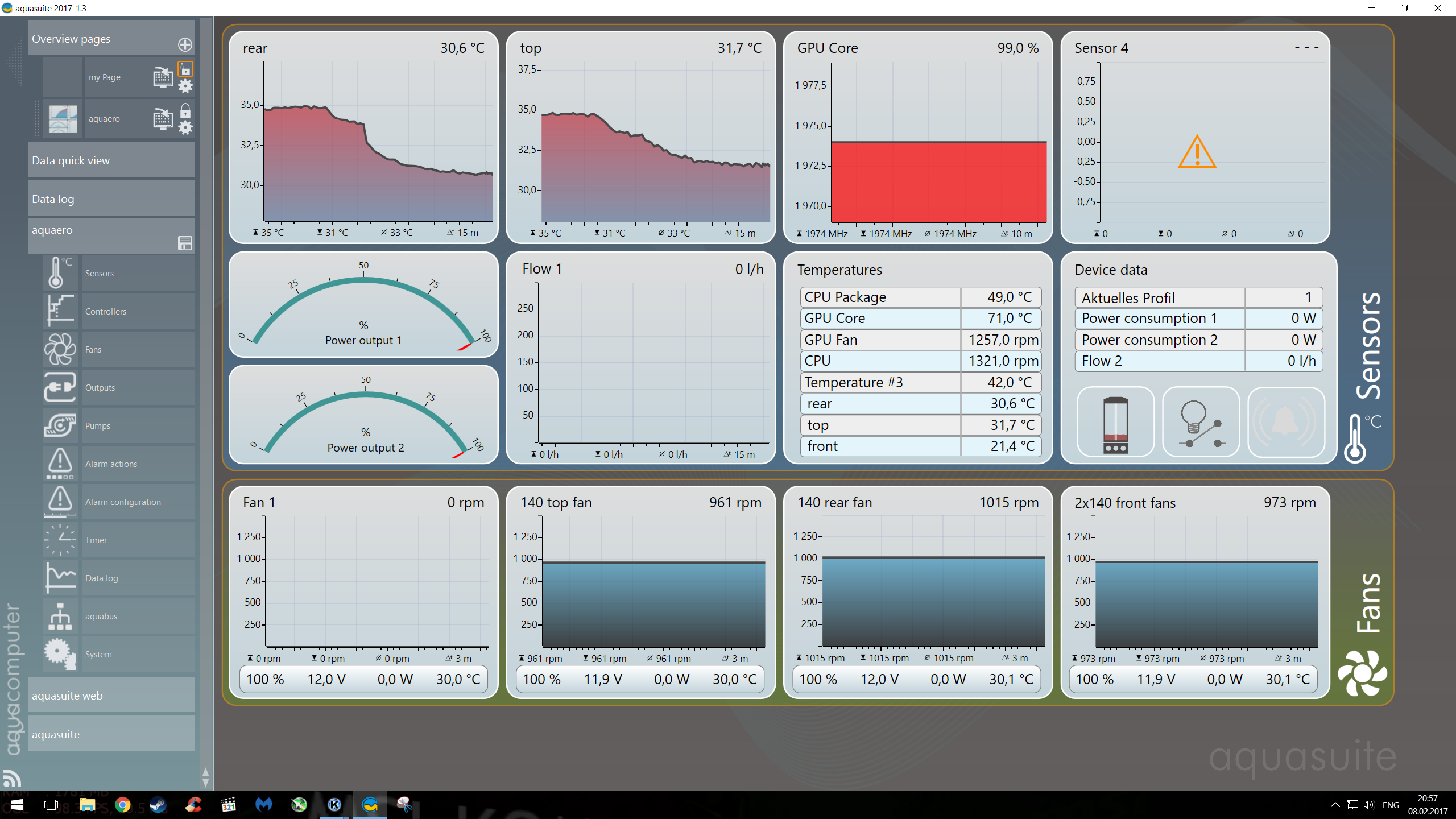Viewport: 1456px width, 819px height.
Task: Click the light bulb switch button
Action: [x=1201, y=422]
